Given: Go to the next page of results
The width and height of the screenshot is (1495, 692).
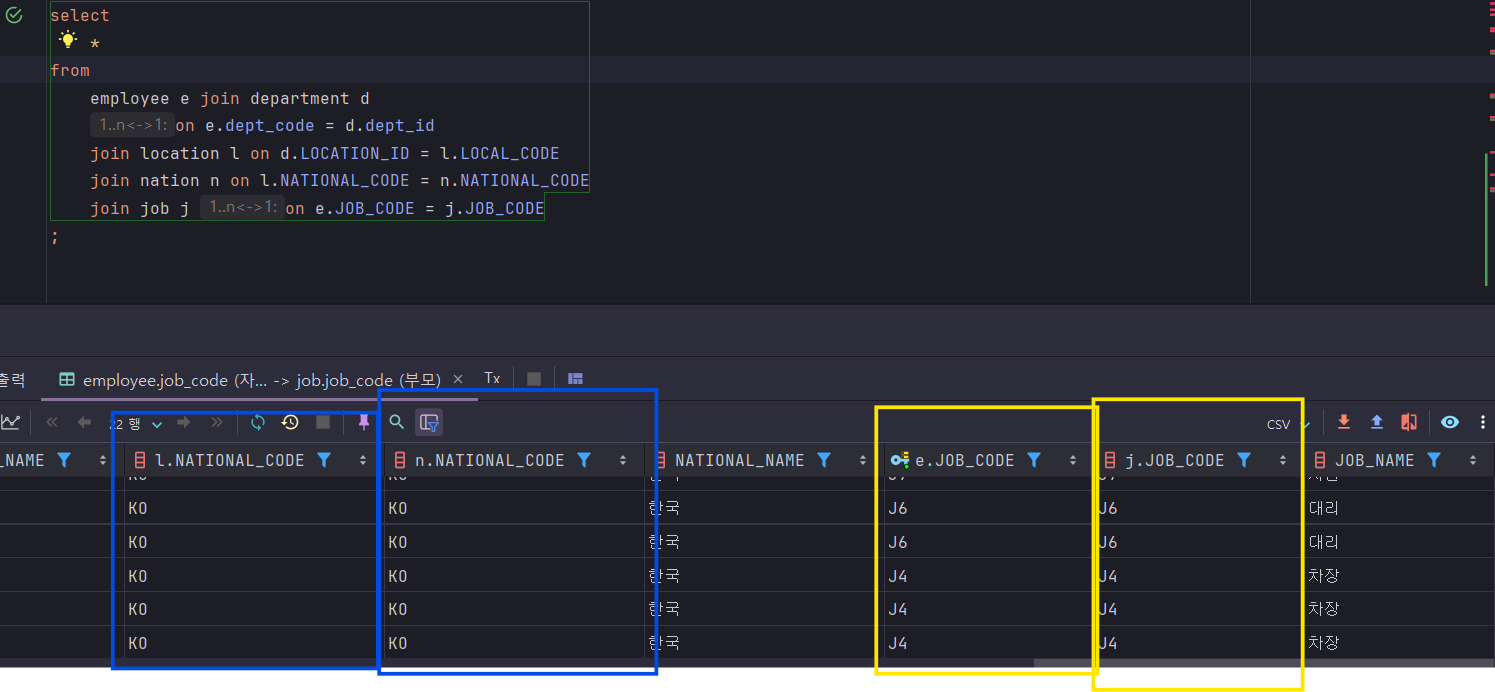Looking at the screenshot, I should pos(184,422).
